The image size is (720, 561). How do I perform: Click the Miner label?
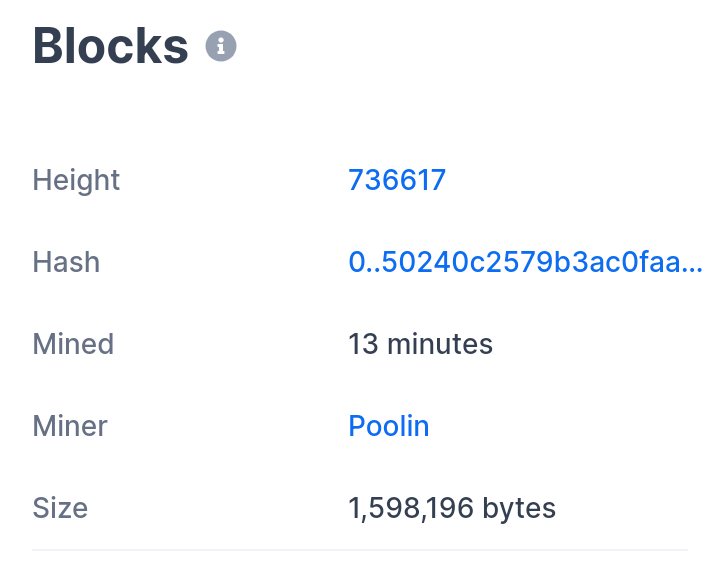70,426
